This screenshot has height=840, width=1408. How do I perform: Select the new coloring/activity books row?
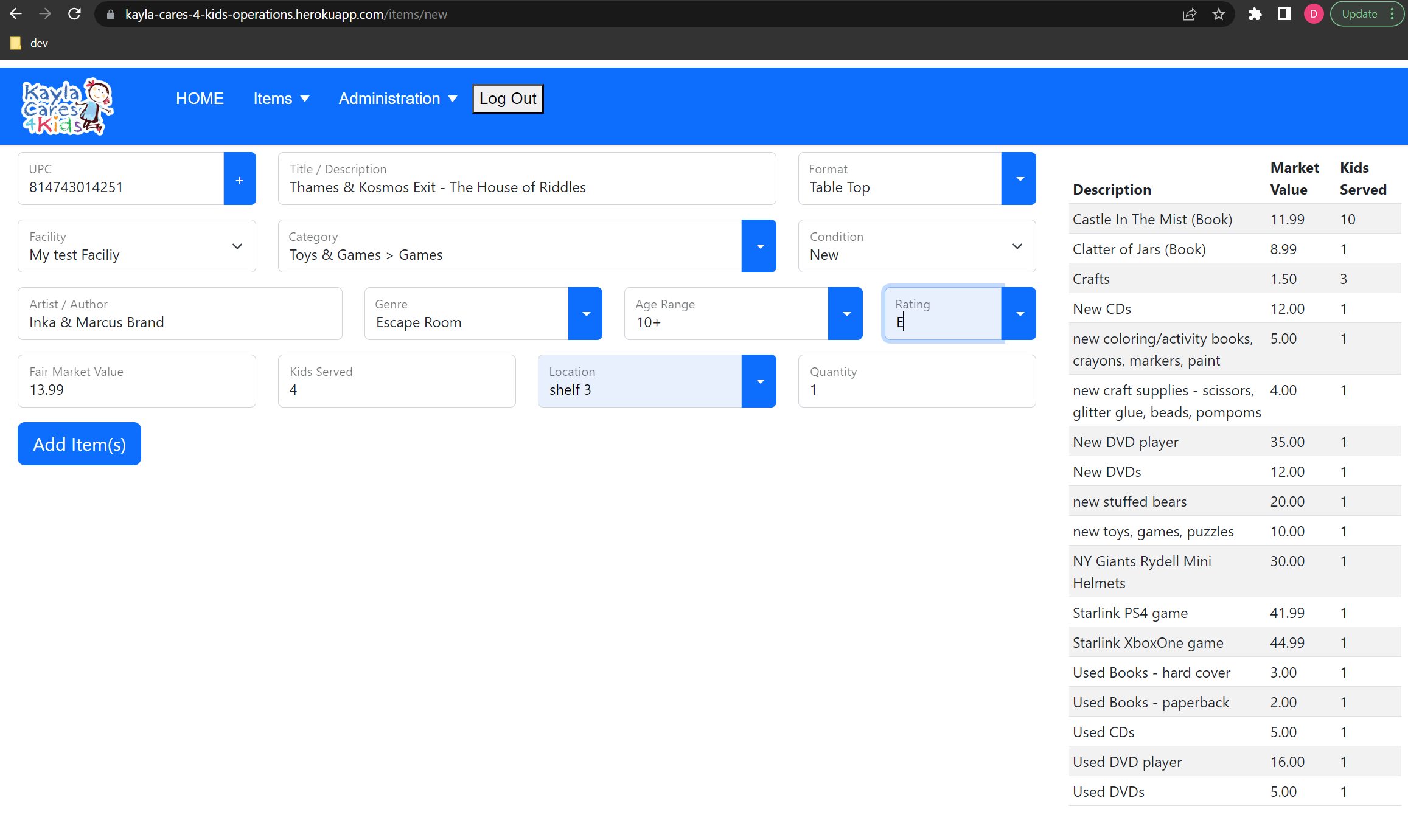point(1235,349)
